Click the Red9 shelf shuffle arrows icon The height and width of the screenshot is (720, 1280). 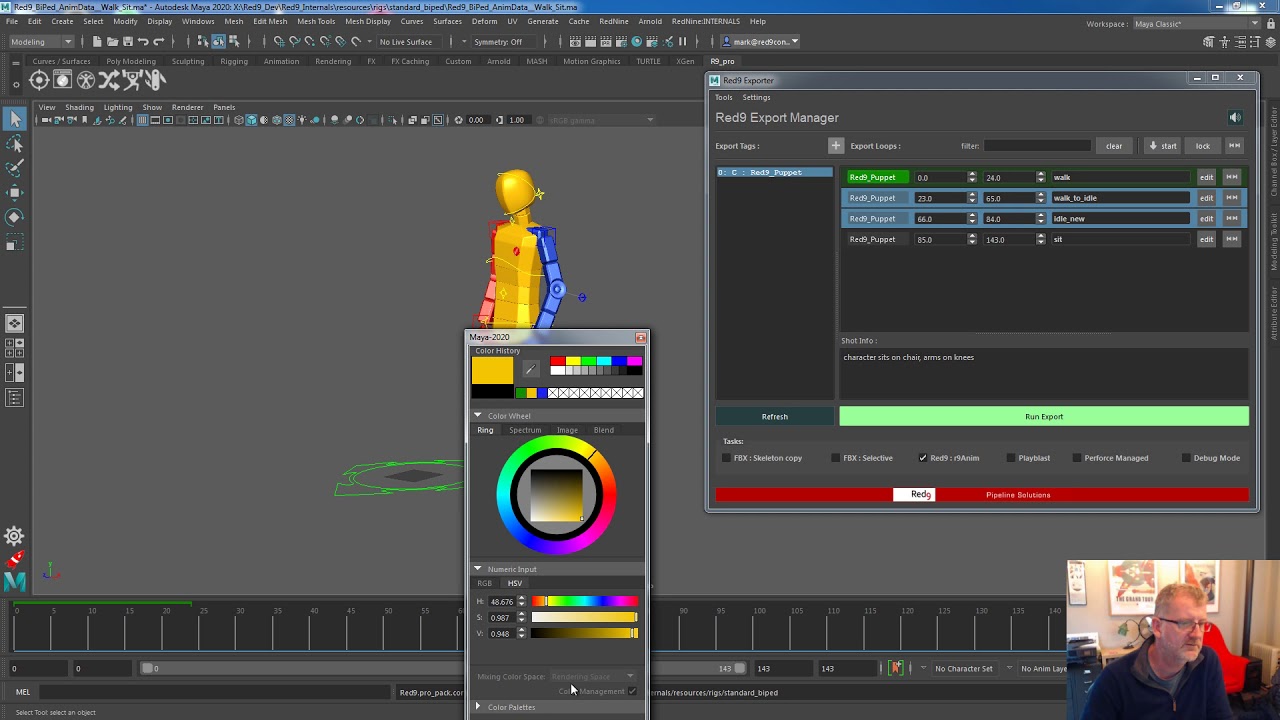[109, 80]
